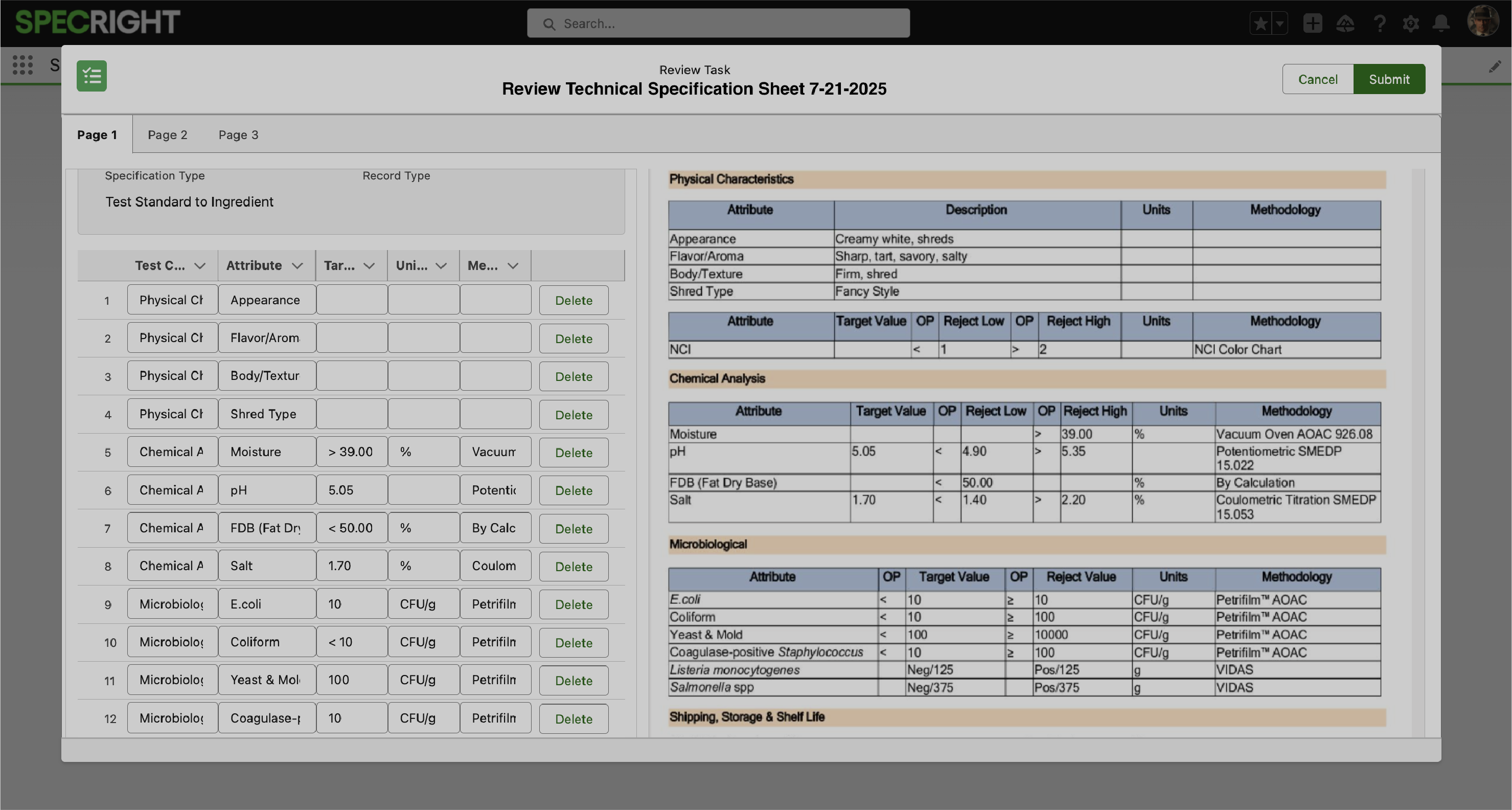The image size is (1512, 810).
Task: Expand the Uni... column menu
Action: [x=442, y=265]
